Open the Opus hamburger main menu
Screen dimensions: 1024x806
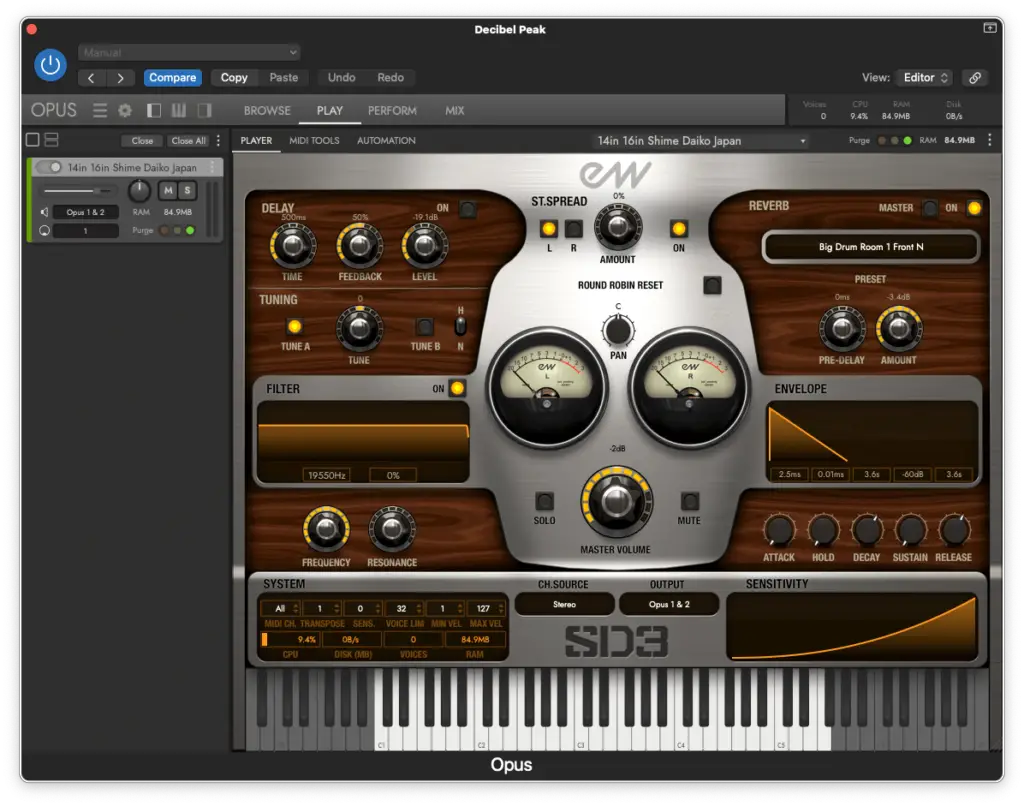point(100,110)
